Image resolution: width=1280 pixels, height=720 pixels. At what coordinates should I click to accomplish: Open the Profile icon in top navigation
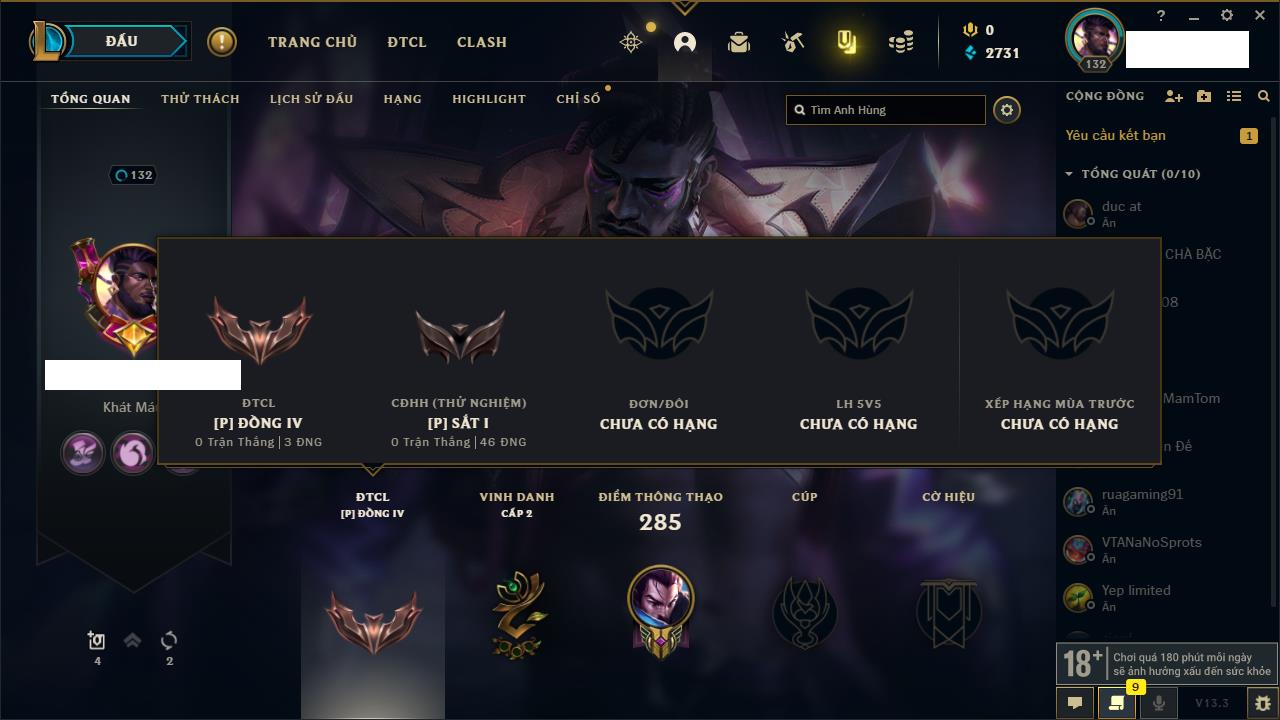[685, 42]
